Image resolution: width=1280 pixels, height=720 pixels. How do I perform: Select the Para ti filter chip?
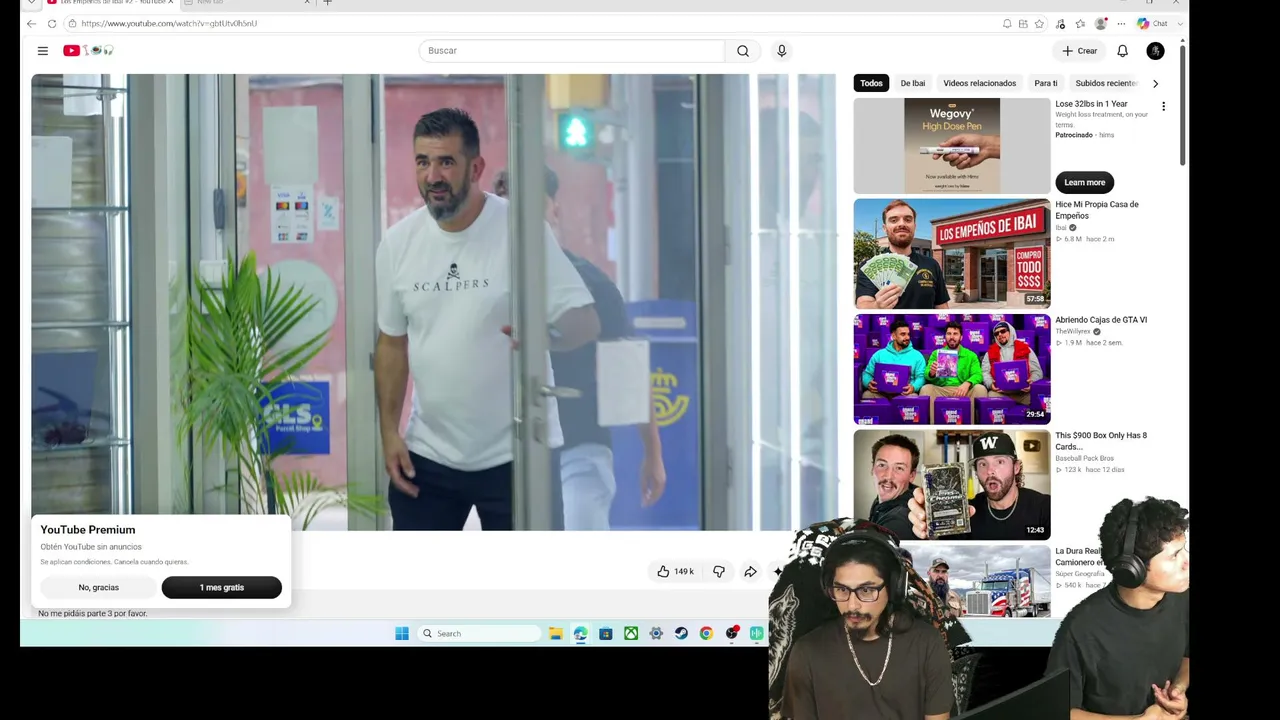[x=1045, y=83]
